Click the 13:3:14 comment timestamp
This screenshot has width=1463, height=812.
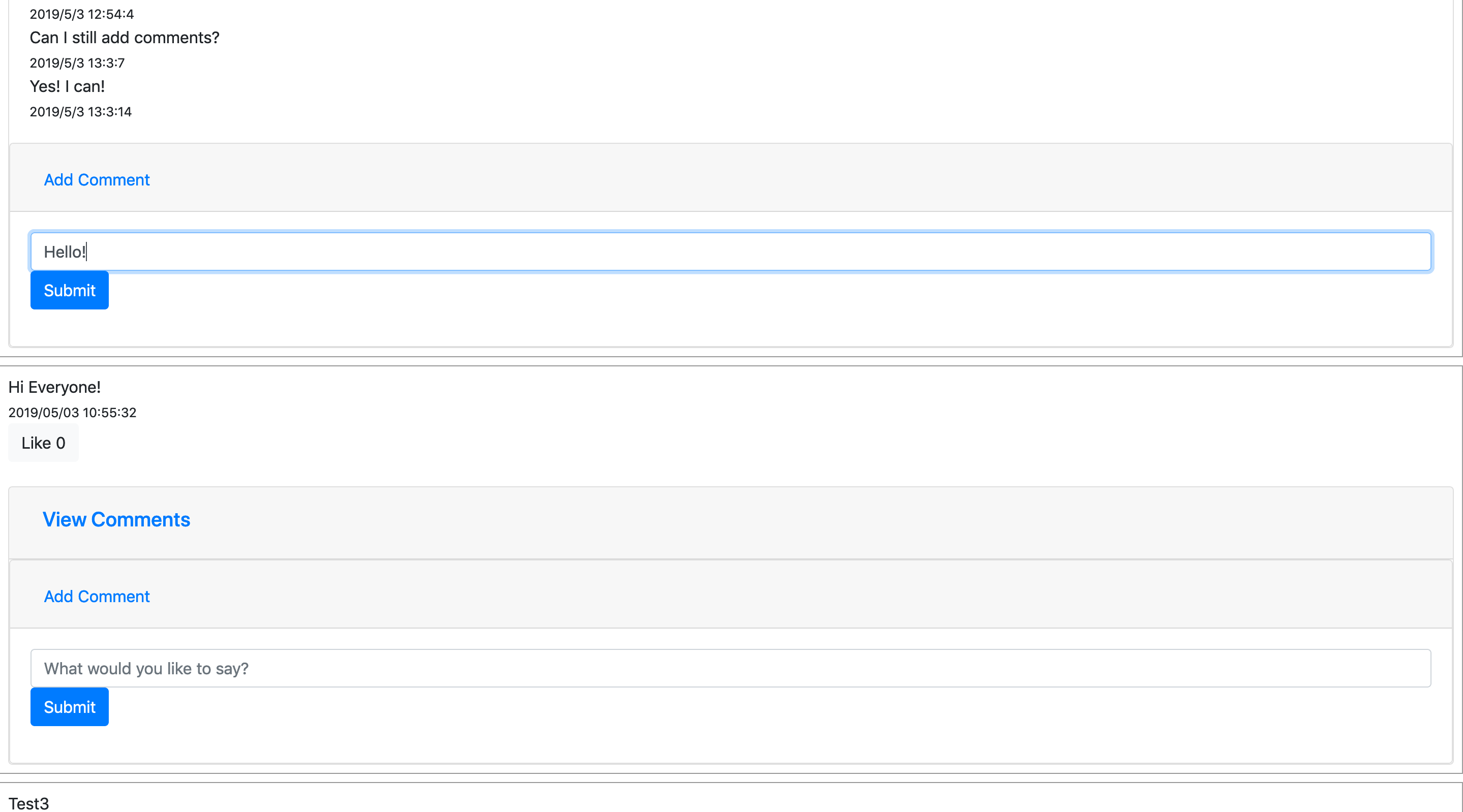pos(81,112)
